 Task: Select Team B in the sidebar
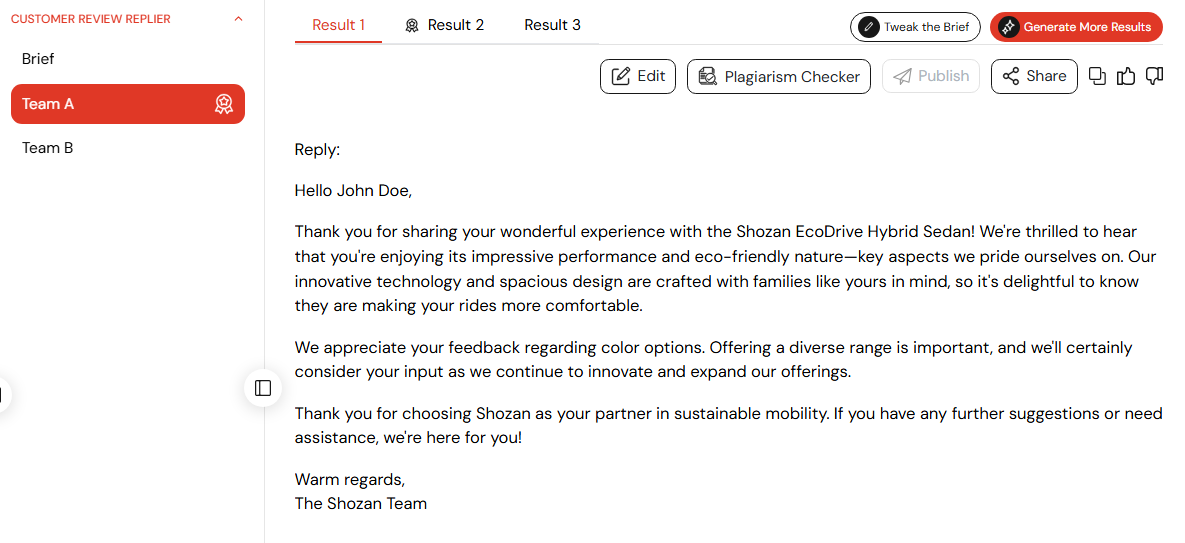point(128,148)
